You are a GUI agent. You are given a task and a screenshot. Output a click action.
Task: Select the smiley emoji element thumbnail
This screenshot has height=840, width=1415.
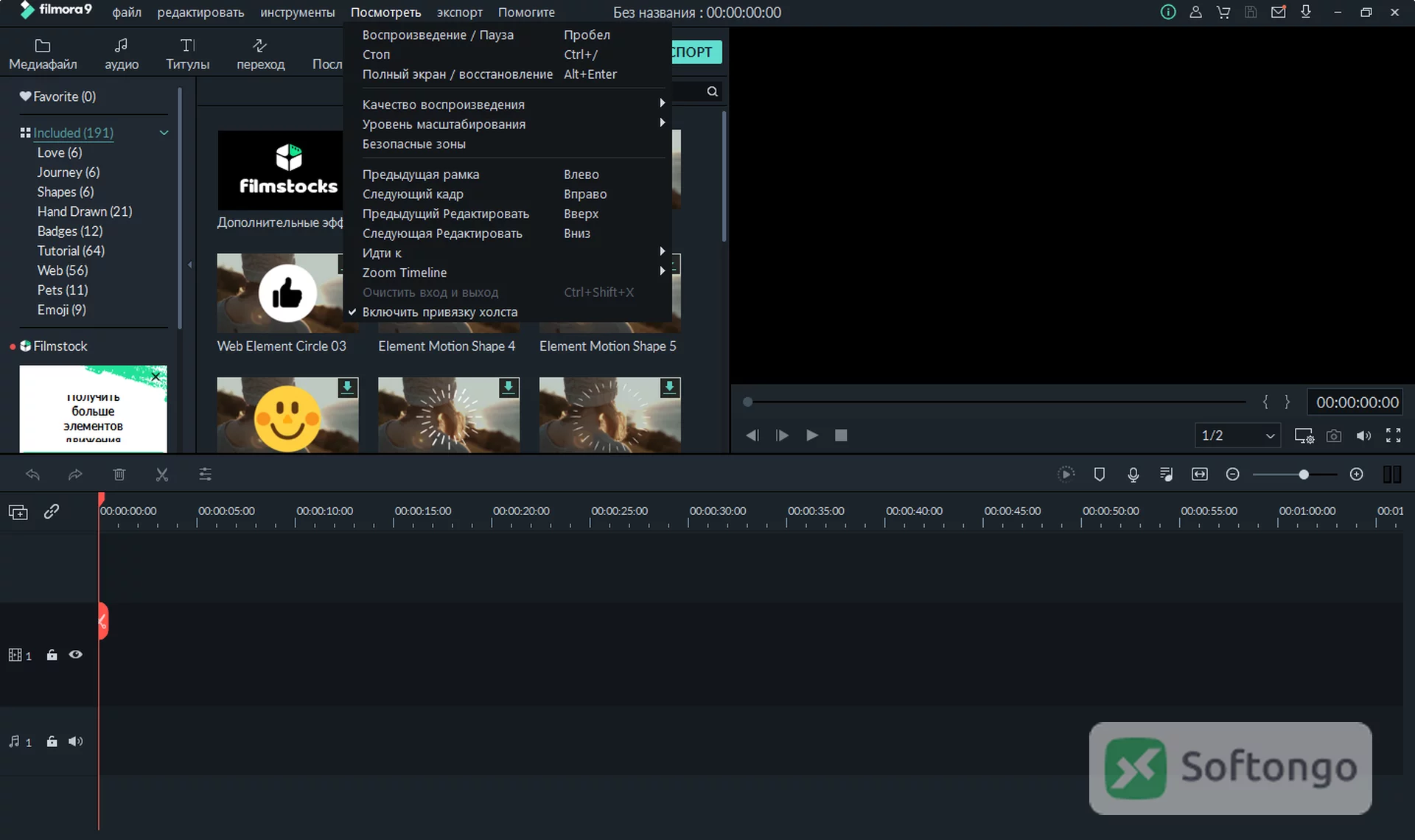click(x=287, y=415)
